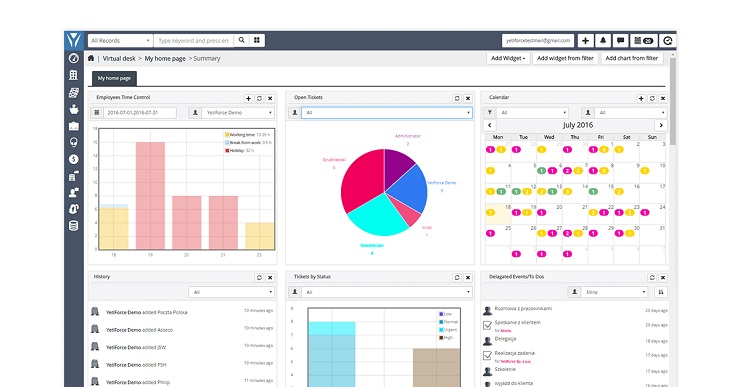Open the Mine dropdown in Delegated Events
Viewport: 740px width, 387px height.
click(x=614, y=292)
